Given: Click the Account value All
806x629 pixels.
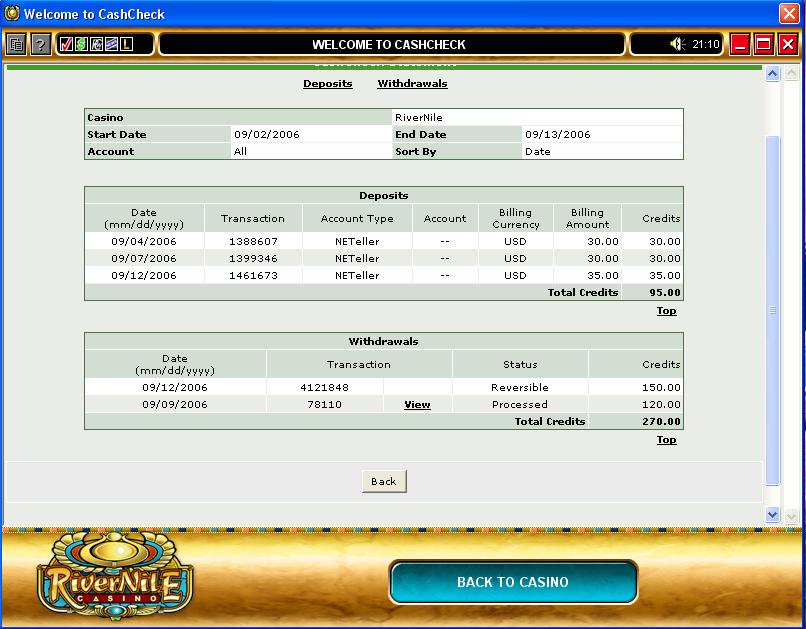Looking at the screenshot, I should click(x=240, y=152).
